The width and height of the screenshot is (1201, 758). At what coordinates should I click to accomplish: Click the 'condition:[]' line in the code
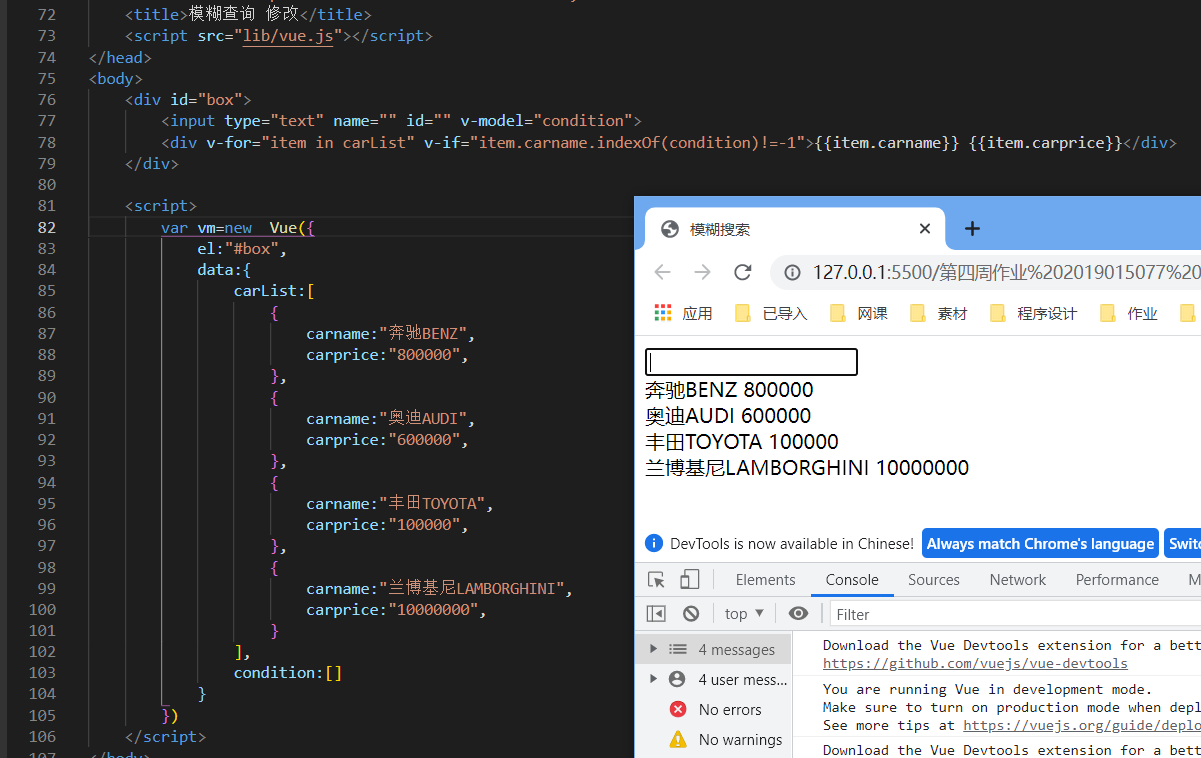point(288,673)
